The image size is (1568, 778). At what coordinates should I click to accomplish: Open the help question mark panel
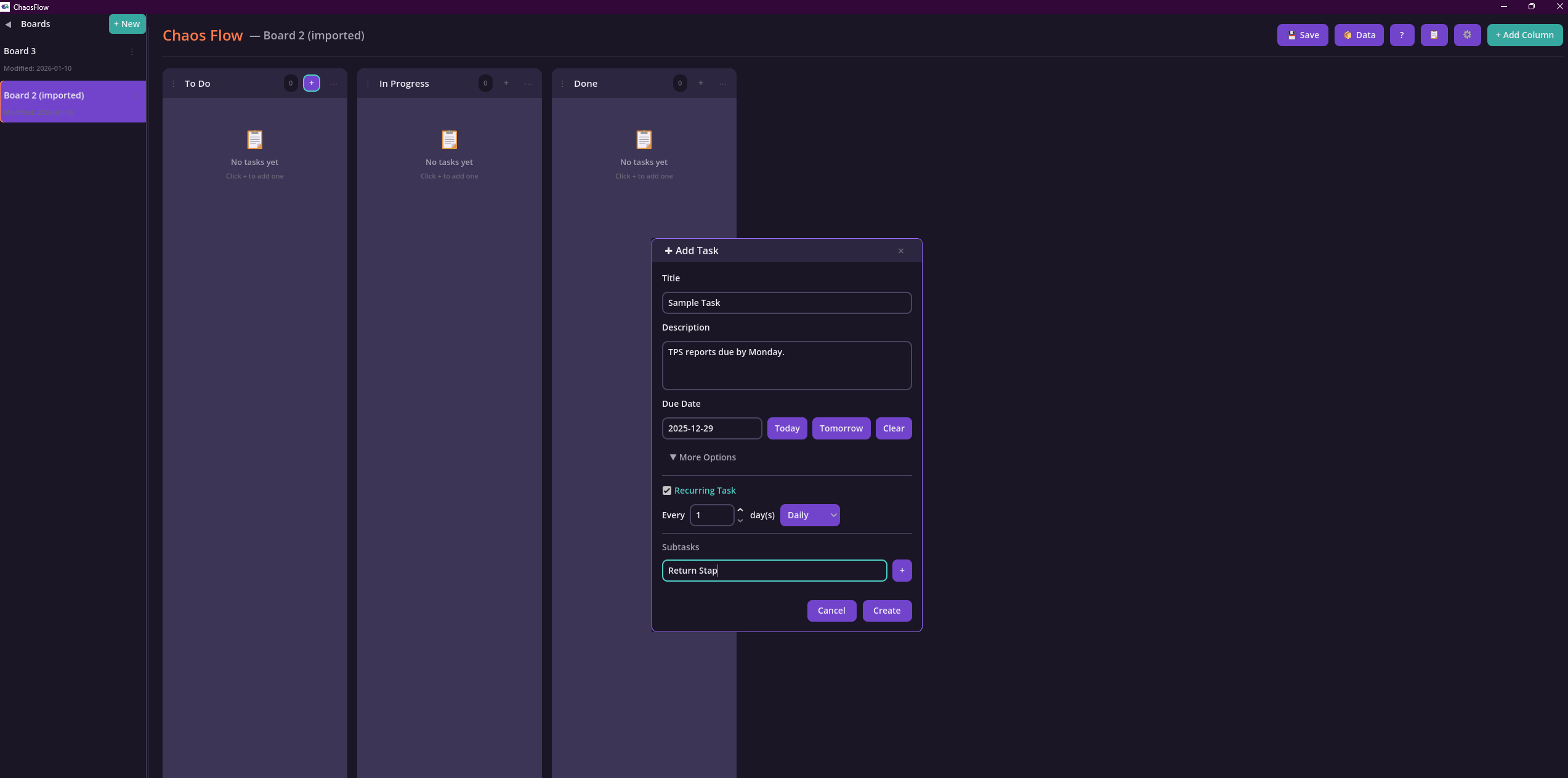click(1402, 35)
